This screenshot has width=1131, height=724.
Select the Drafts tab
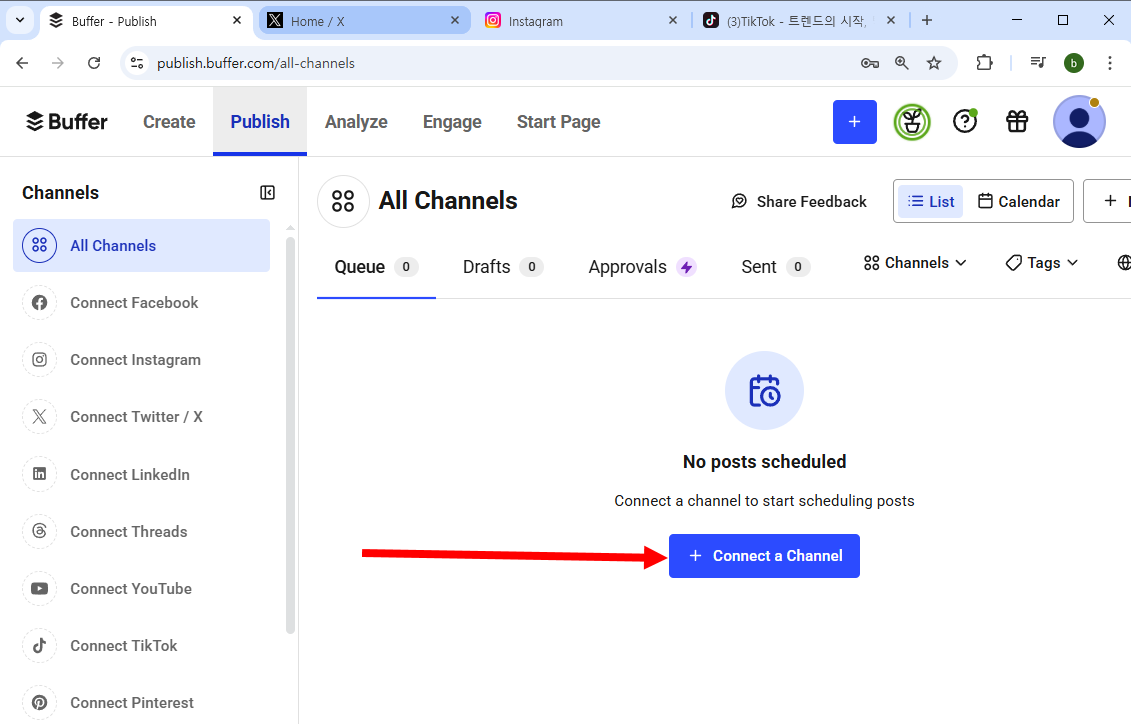point(503,267)
